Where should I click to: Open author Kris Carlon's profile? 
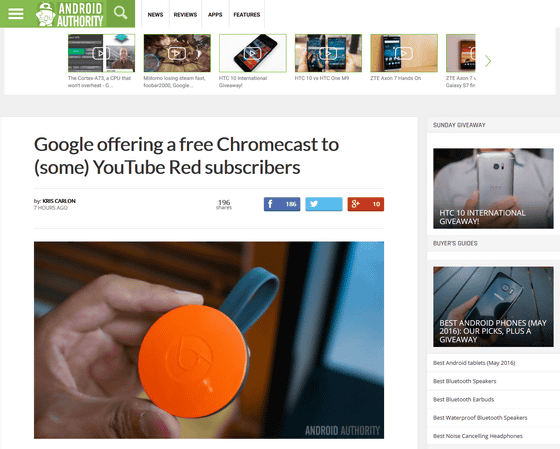coord(59,201)
